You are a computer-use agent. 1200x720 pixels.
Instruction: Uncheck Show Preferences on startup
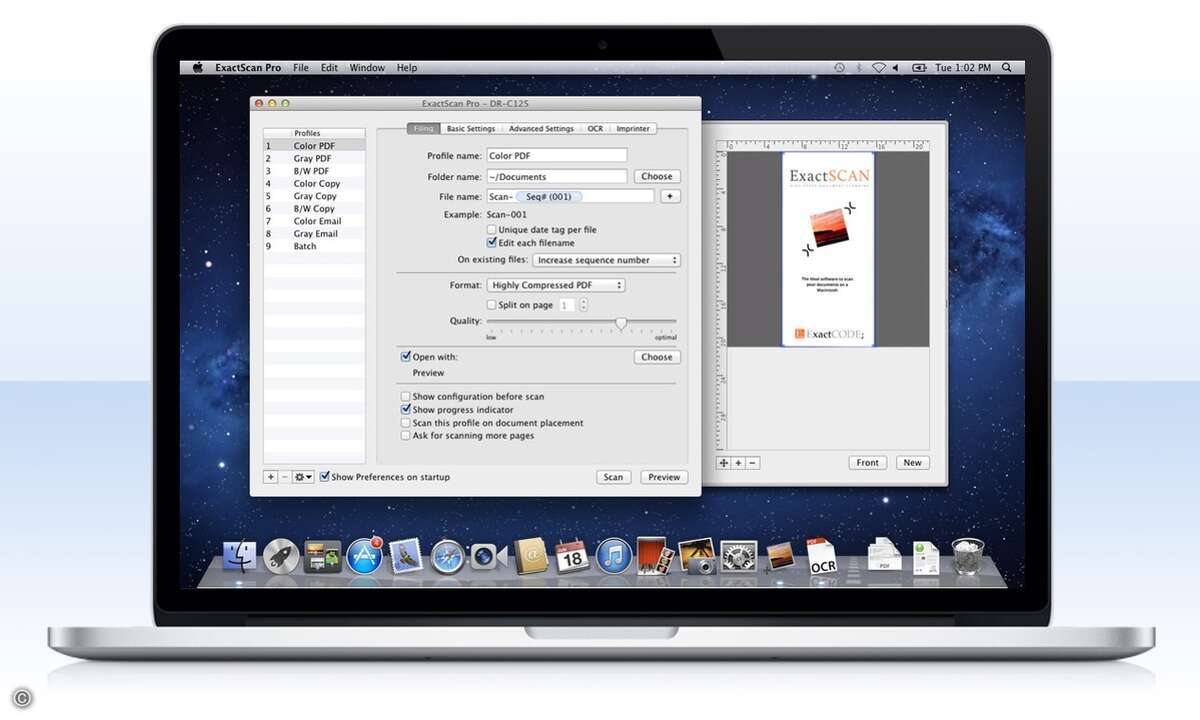coord(325,477)
